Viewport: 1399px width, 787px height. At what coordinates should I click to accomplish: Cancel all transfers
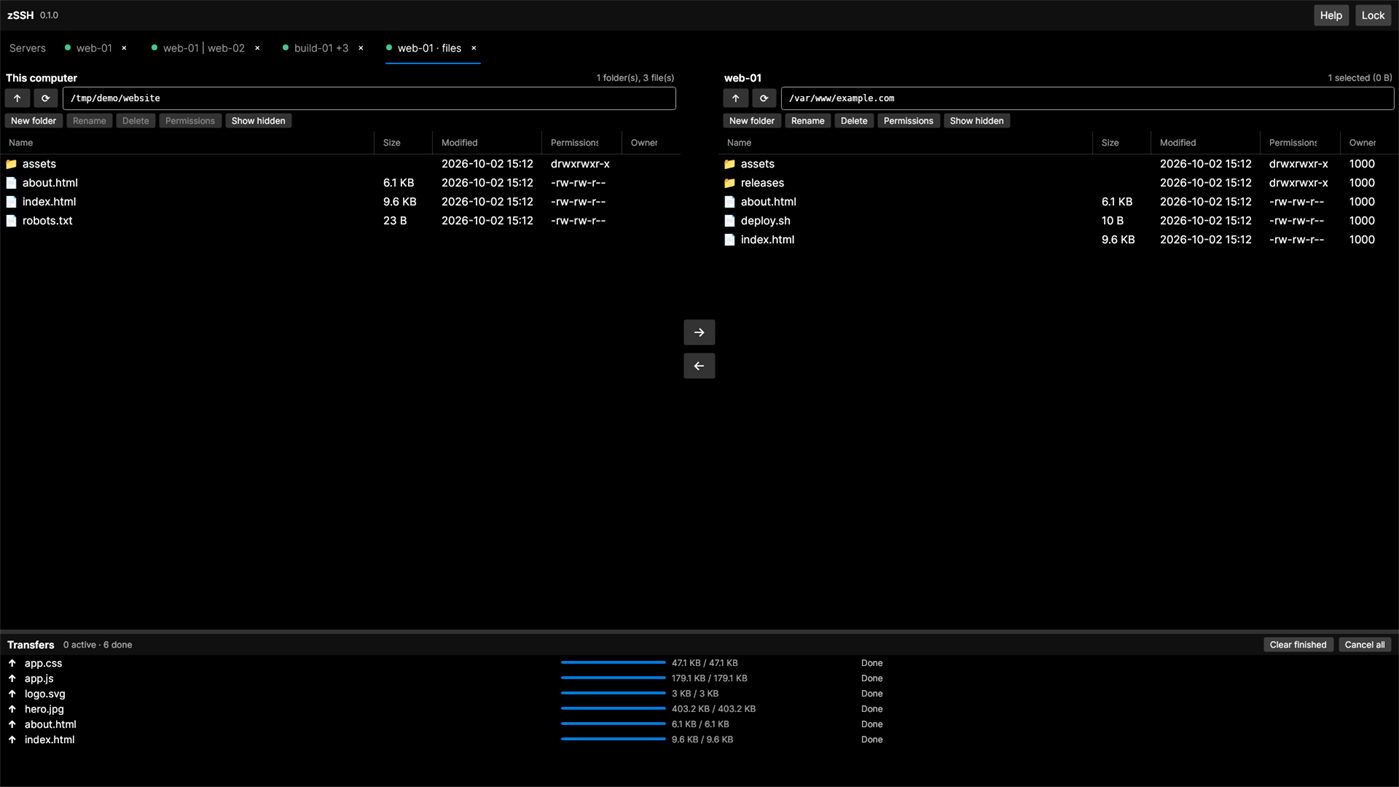click(x=1365, y=645)
